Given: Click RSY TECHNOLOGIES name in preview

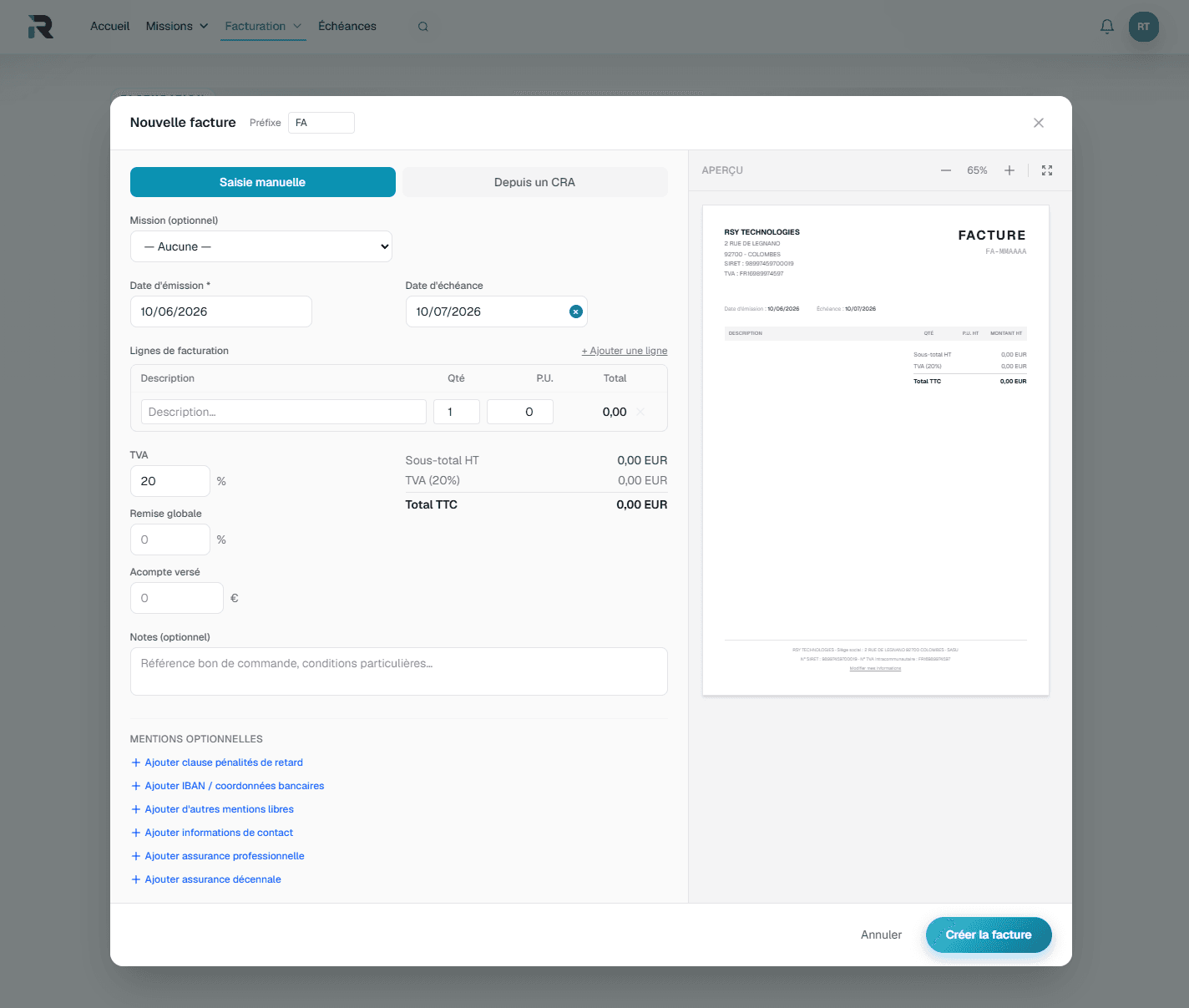Looking at the screenshot, I should 762,232.
